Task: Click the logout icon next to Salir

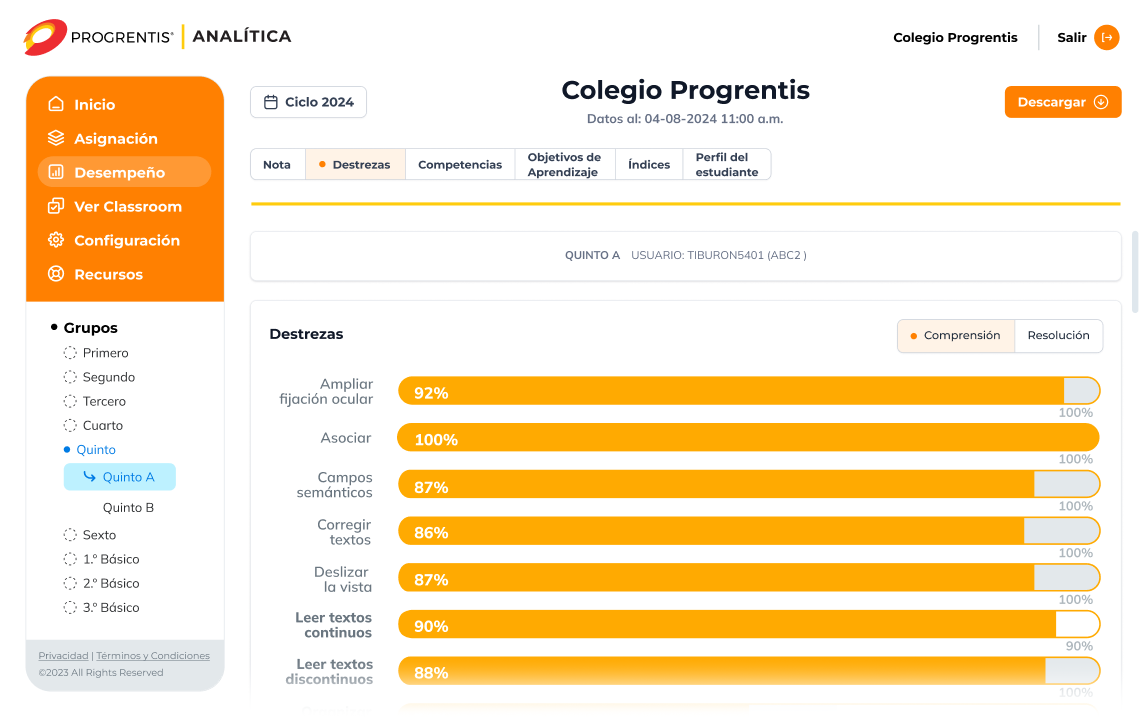Action: click(1107, 37)
